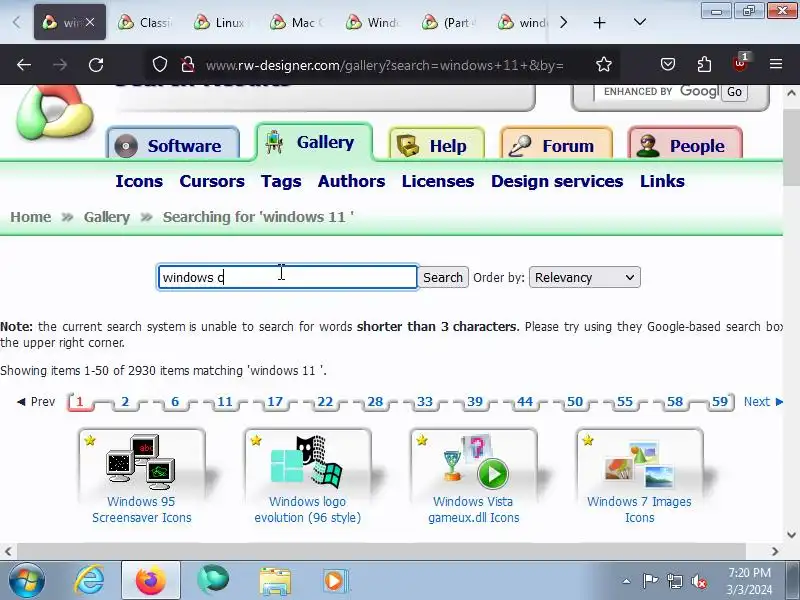Open the Design services link

557,181
